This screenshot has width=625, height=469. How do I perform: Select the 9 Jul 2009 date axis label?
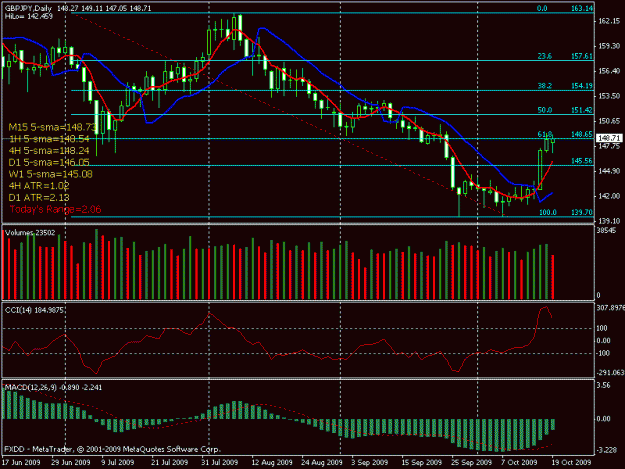pos(118,463)
